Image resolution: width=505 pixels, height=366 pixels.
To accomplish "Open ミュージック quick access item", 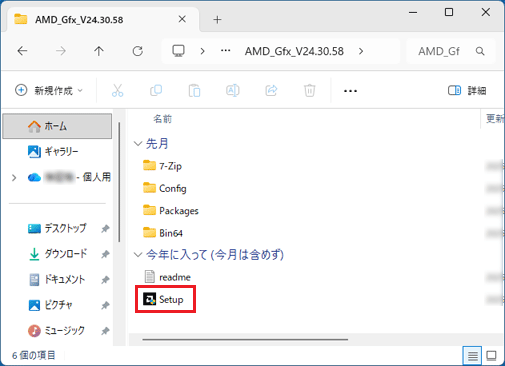I will pyautogui.click(x=57, y=331).
